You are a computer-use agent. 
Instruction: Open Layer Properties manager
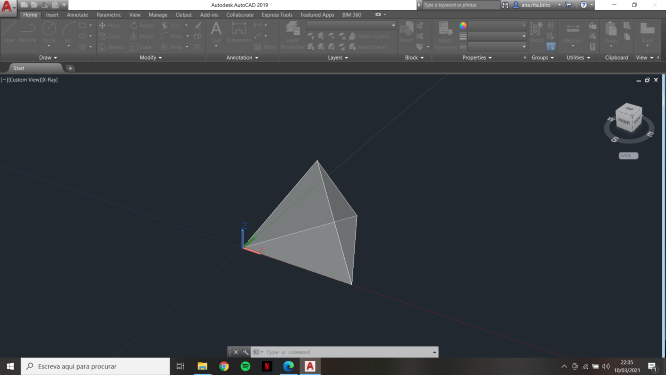(x=292, y=36)
